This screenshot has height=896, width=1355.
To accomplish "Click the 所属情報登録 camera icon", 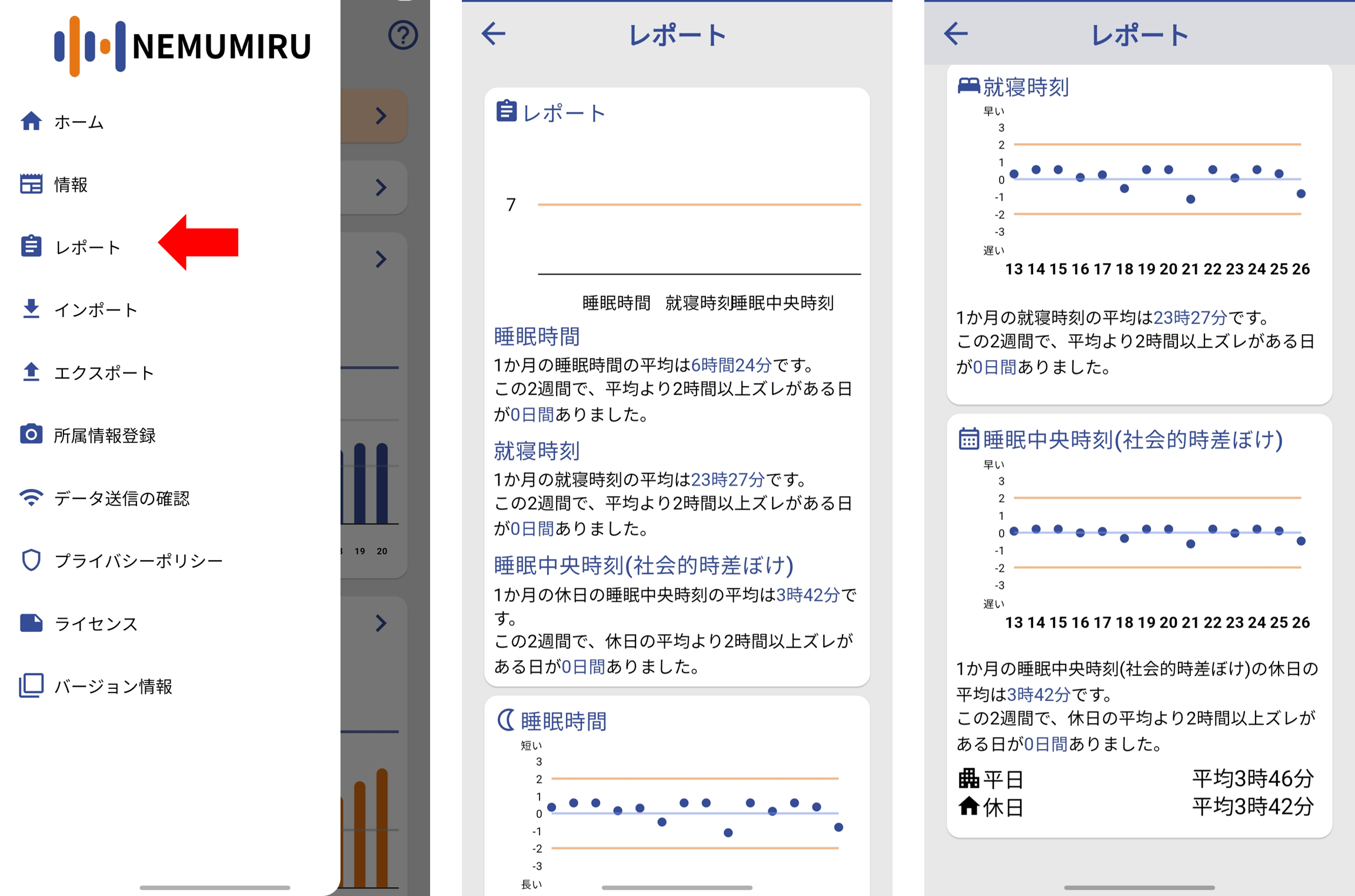I will (31, 435).
